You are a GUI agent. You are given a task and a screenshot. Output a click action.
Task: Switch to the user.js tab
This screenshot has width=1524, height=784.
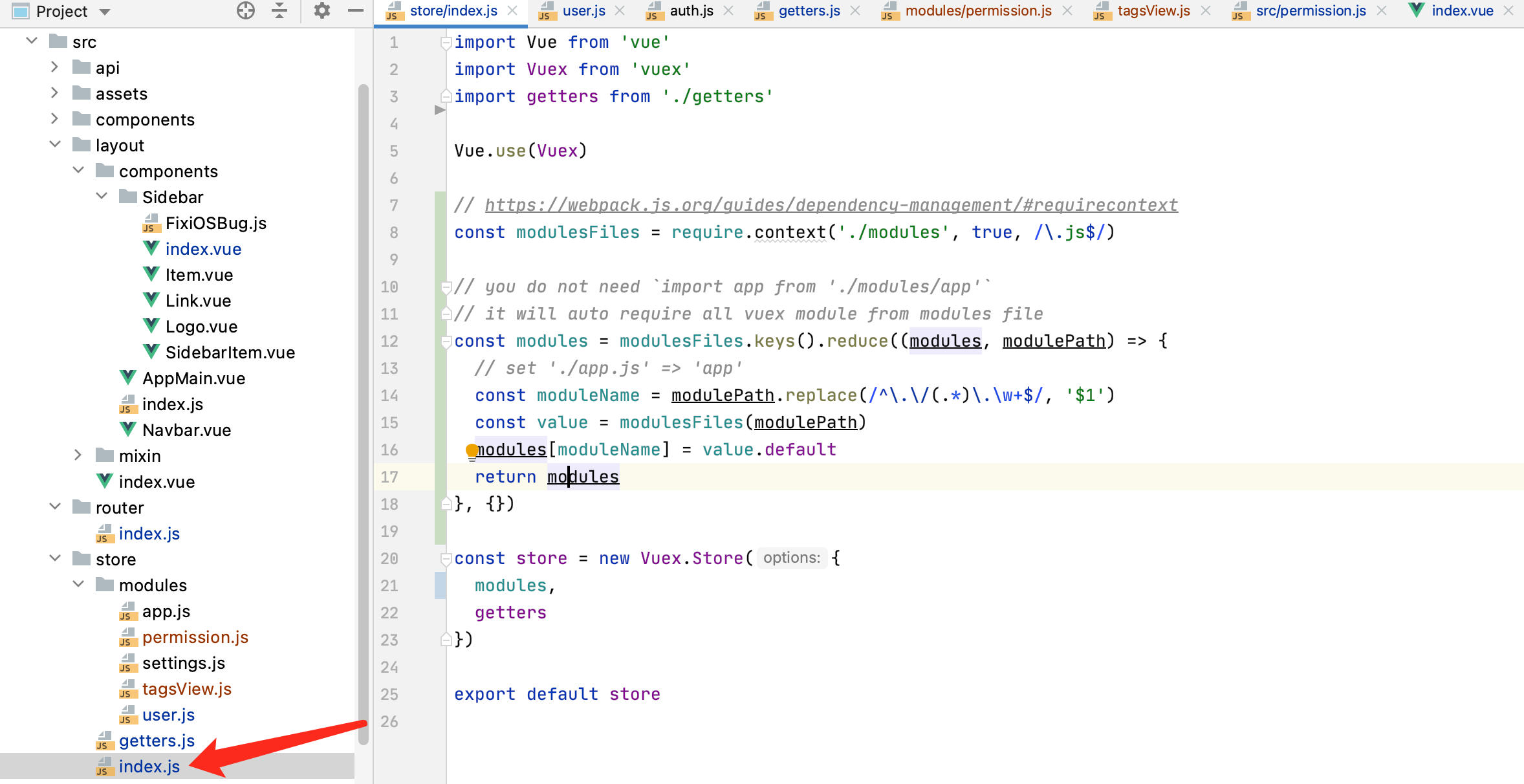coord(583,11)
